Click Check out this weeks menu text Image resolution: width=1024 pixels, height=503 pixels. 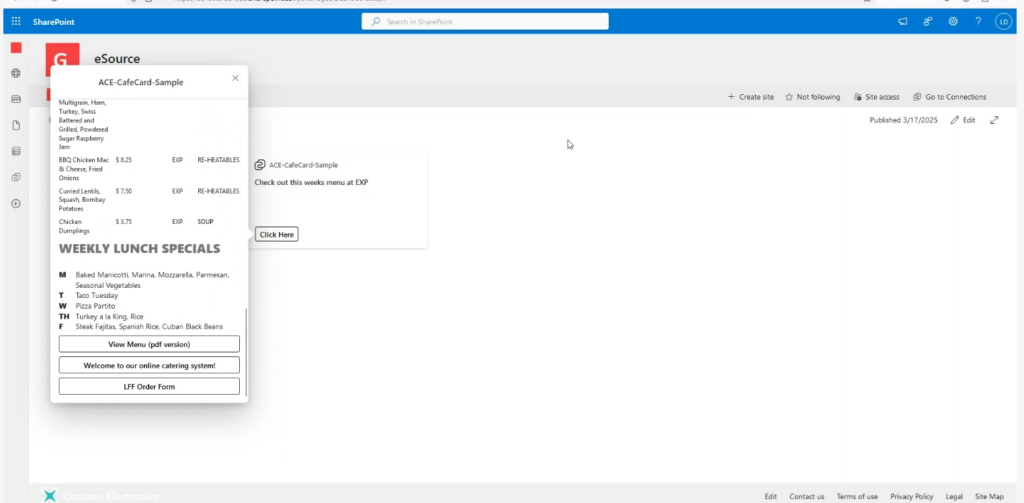click(311, 182)
